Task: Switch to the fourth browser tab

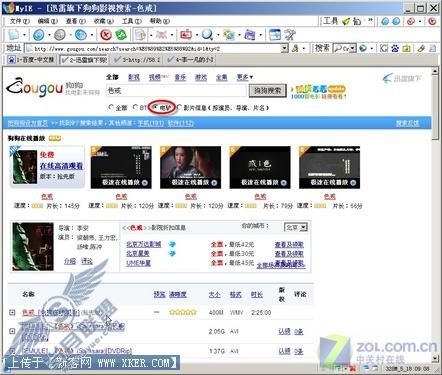Action: point(190,60)
